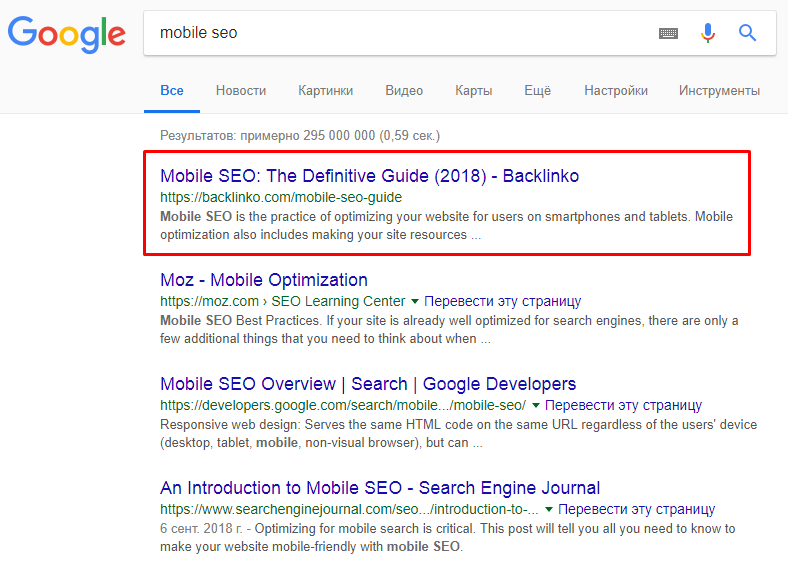The image size is (788, 566).
Task: Select the Все tab
Action: pyautogui.click(x=172, y=90)
